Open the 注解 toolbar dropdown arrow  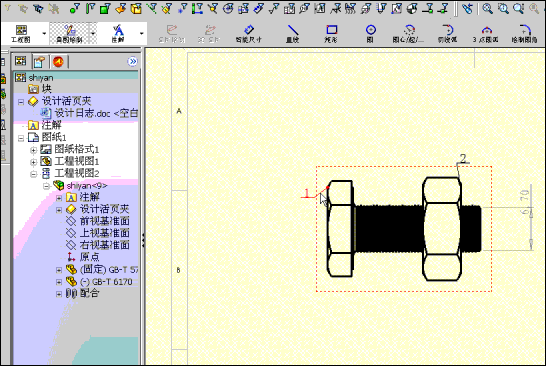point(141,33)
